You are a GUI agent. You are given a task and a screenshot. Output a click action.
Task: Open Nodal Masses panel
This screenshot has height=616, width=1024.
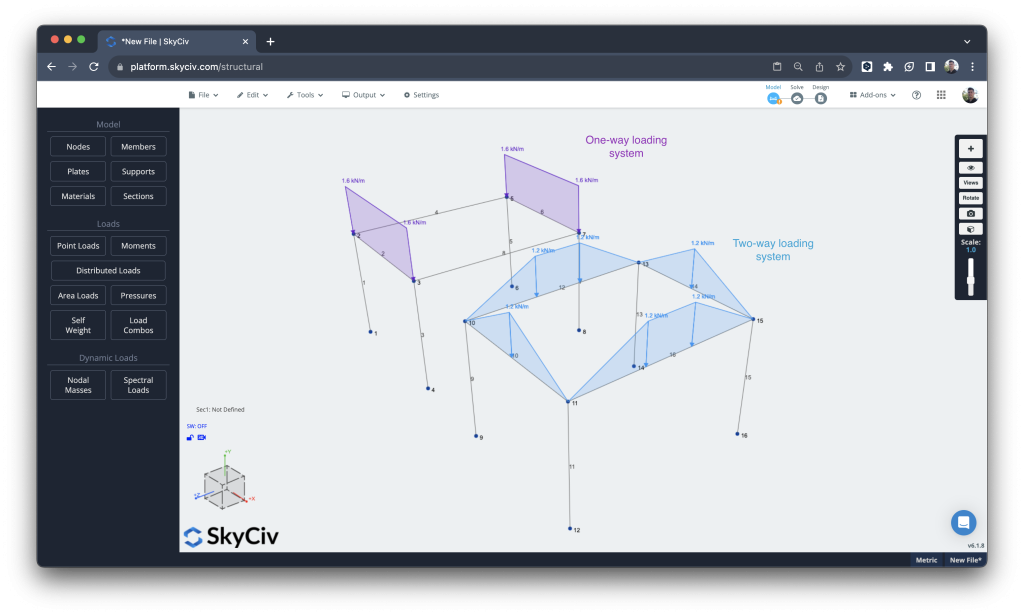(x=78, y=385)
